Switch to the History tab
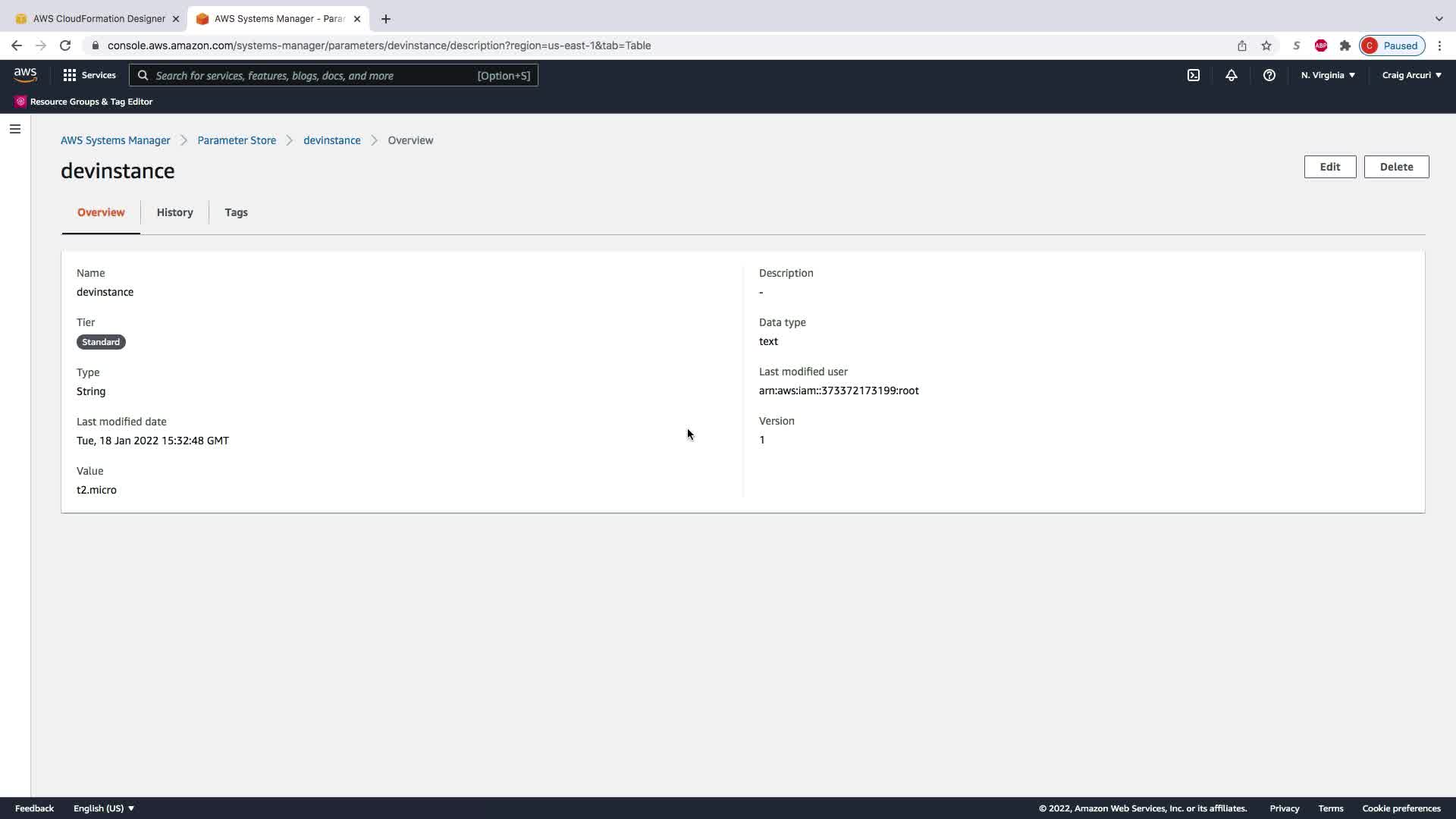 pos(174,212)
